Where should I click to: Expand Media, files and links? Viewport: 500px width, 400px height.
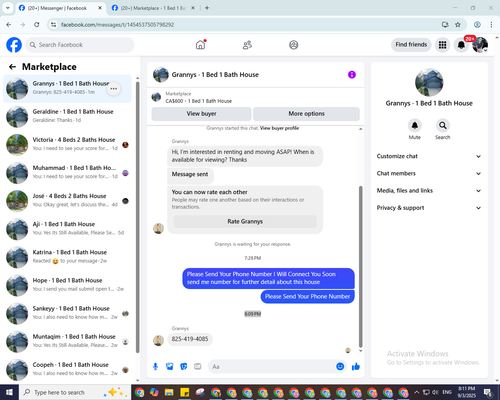[x=429, y=191]
